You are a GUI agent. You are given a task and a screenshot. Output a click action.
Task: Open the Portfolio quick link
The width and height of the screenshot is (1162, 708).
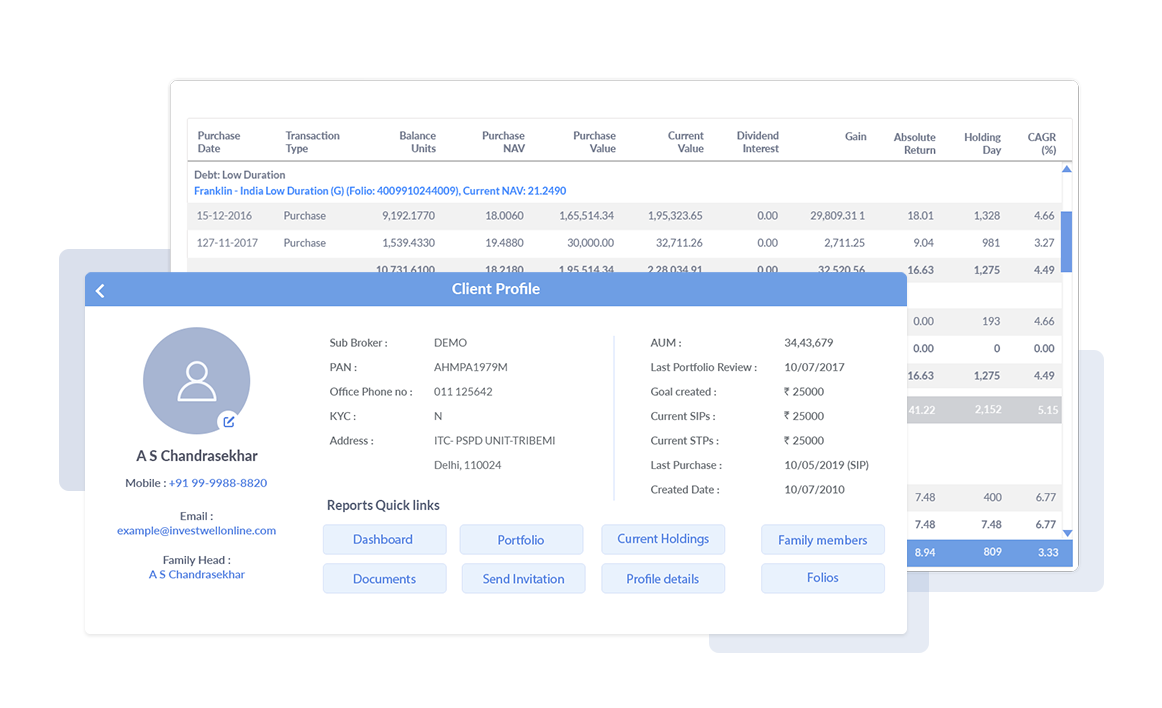click(x=521, y=539)
